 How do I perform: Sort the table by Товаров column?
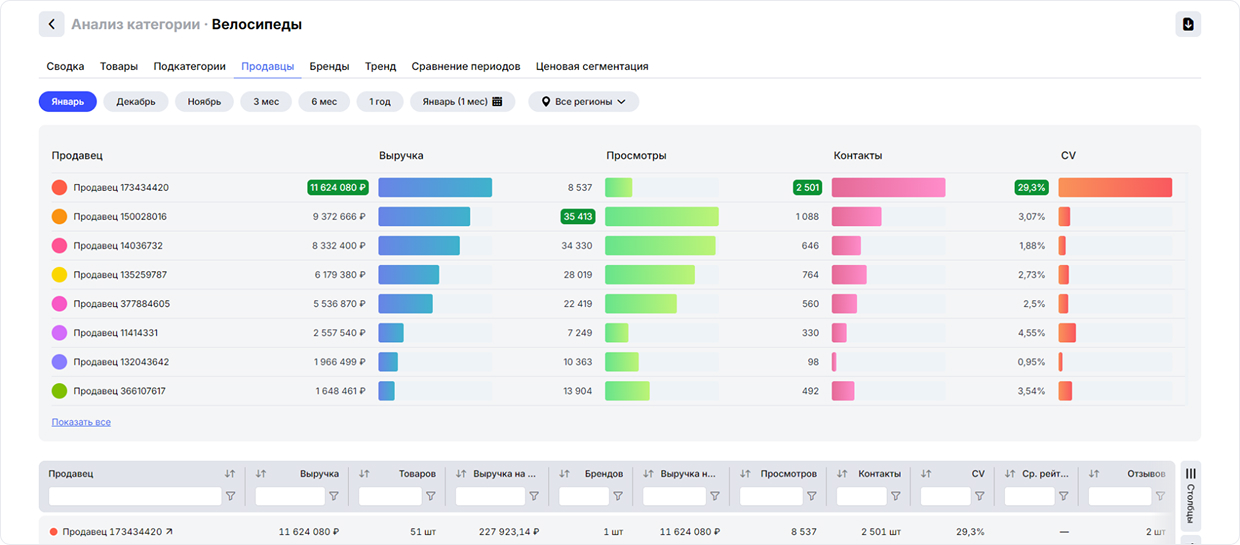click(x=364, y=474)
